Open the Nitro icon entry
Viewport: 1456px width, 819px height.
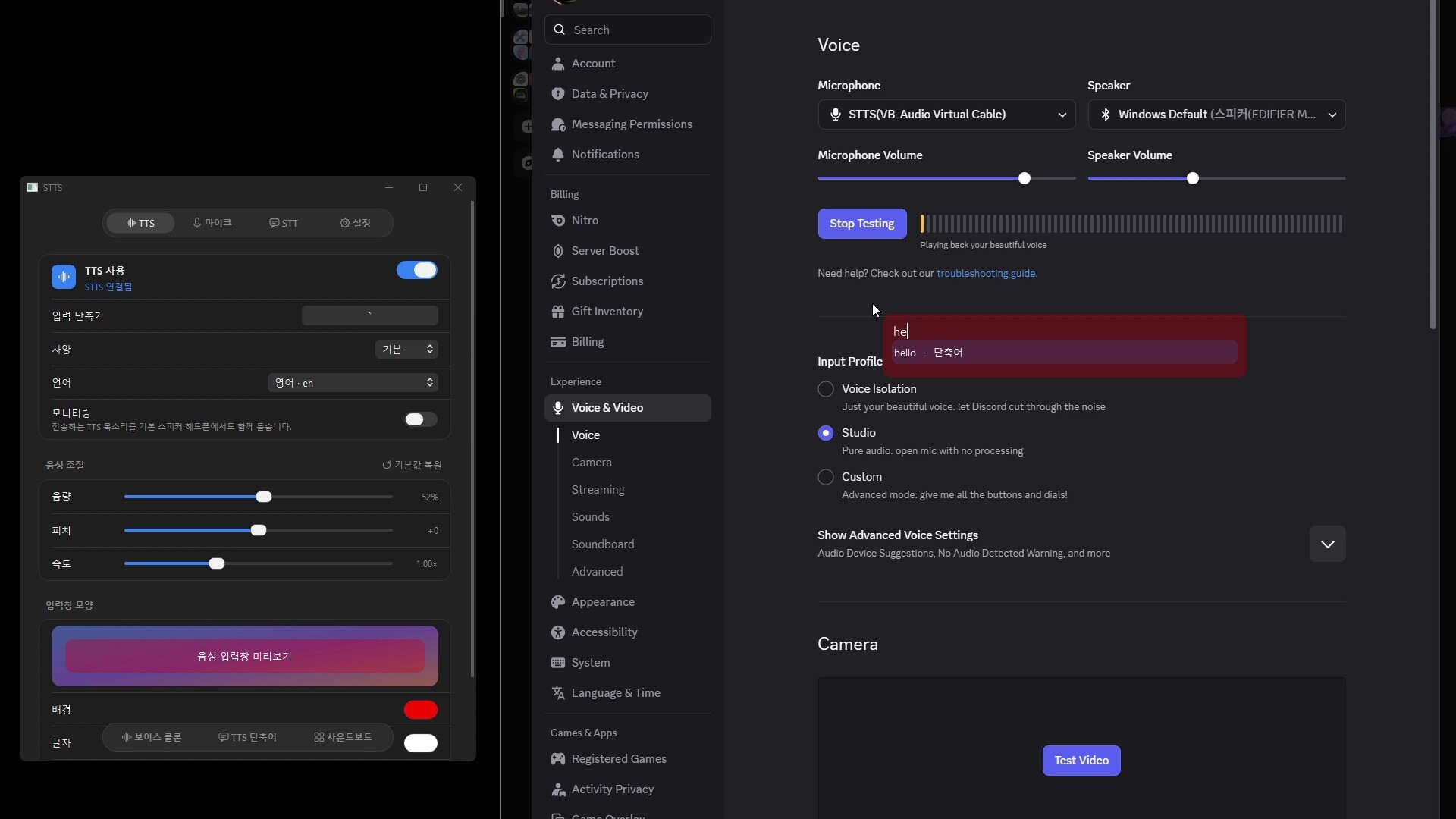point(558,221)
